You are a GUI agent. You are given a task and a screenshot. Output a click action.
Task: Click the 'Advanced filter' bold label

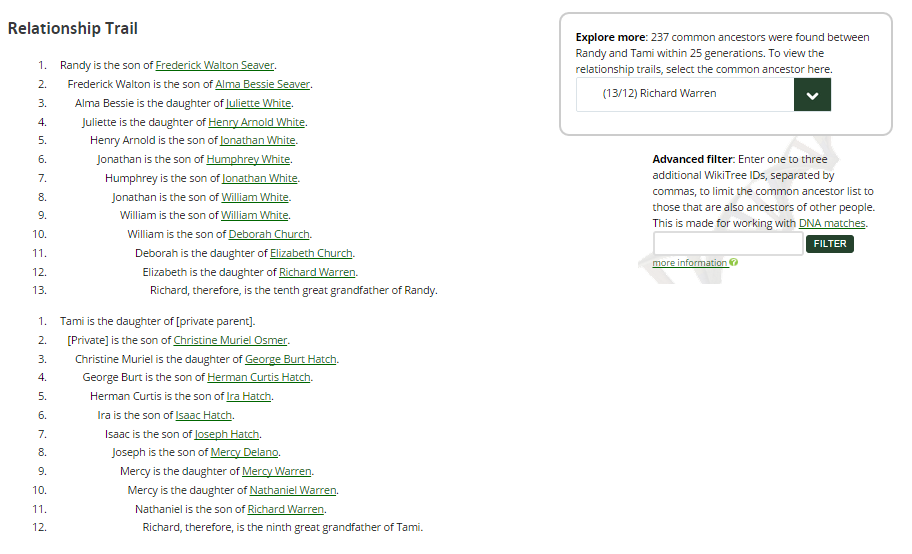pyautogui.click(x=693, y=159)
